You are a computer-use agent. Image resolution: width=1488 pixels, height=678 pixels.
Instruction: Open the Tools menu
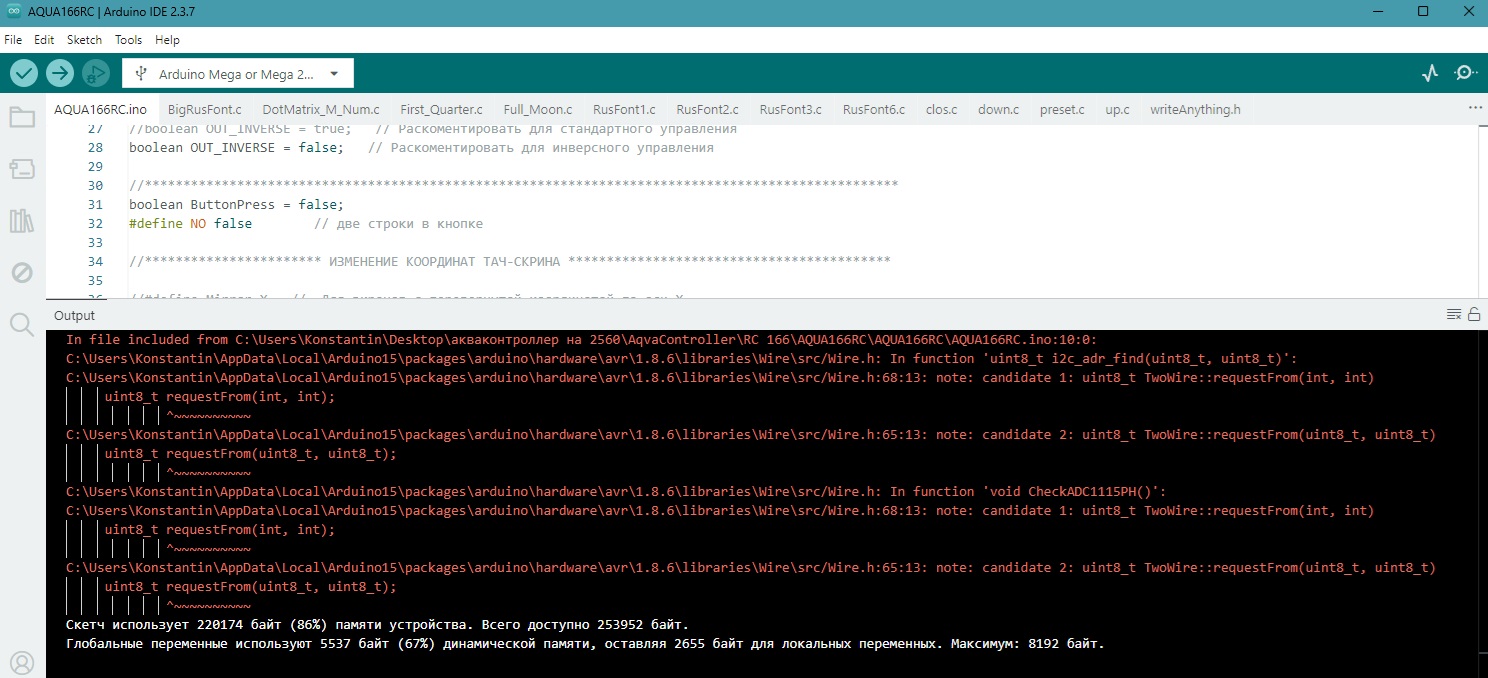pyautogui.click(x=128, y=40)
